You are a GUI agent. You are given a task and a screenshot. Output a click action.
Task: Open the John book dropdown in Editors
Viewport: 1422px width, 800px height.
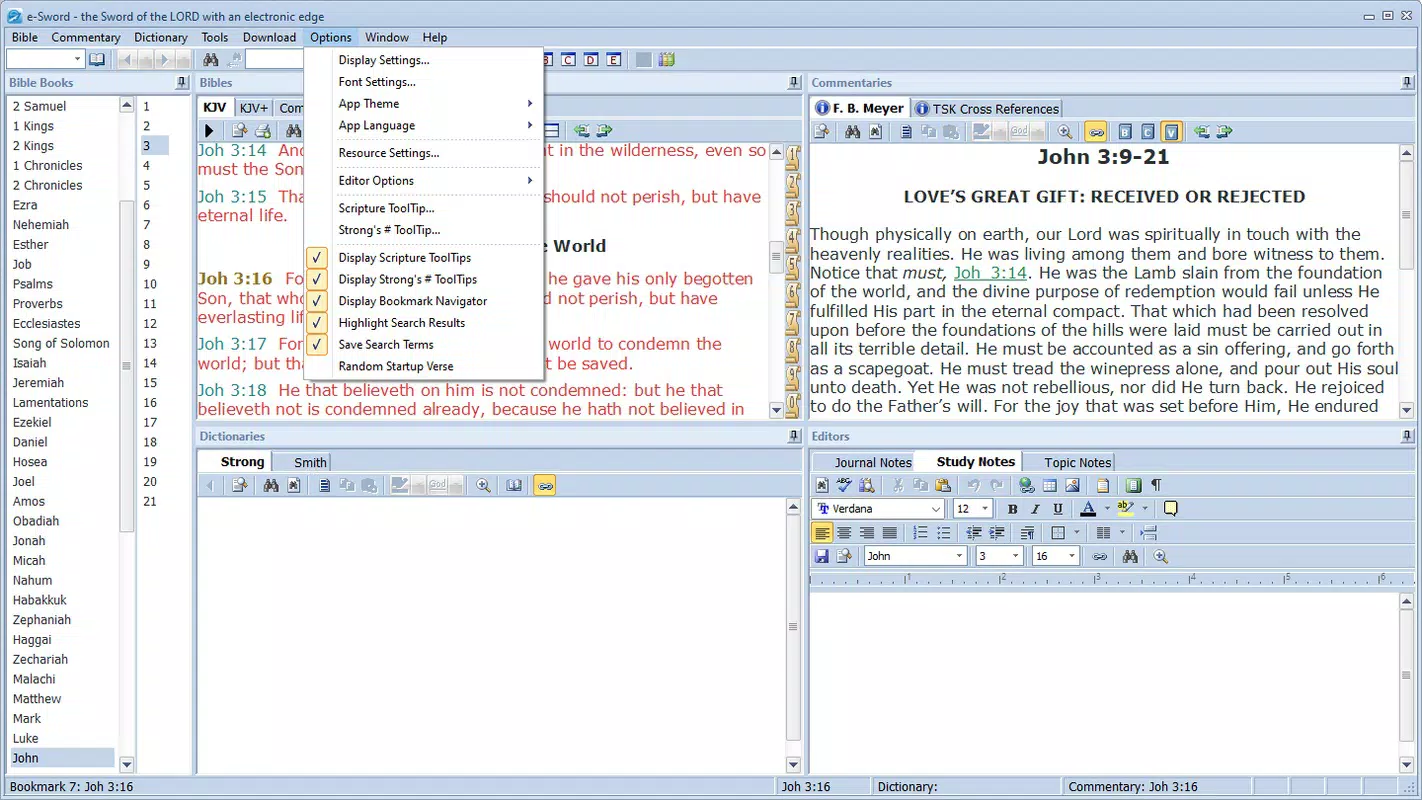[x=960, y=556]
